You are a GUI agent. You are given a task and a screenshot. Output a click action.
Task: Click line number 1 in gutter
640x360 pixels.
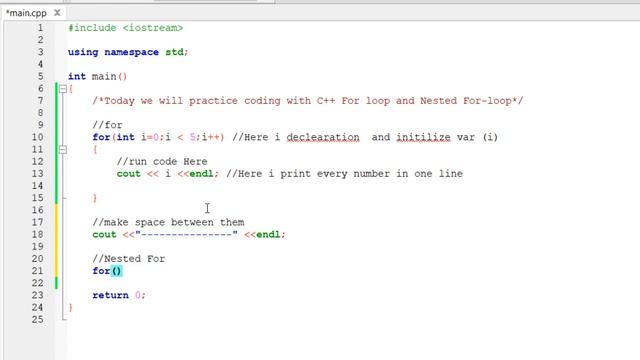pyautogui.click(x=40, y=28)
